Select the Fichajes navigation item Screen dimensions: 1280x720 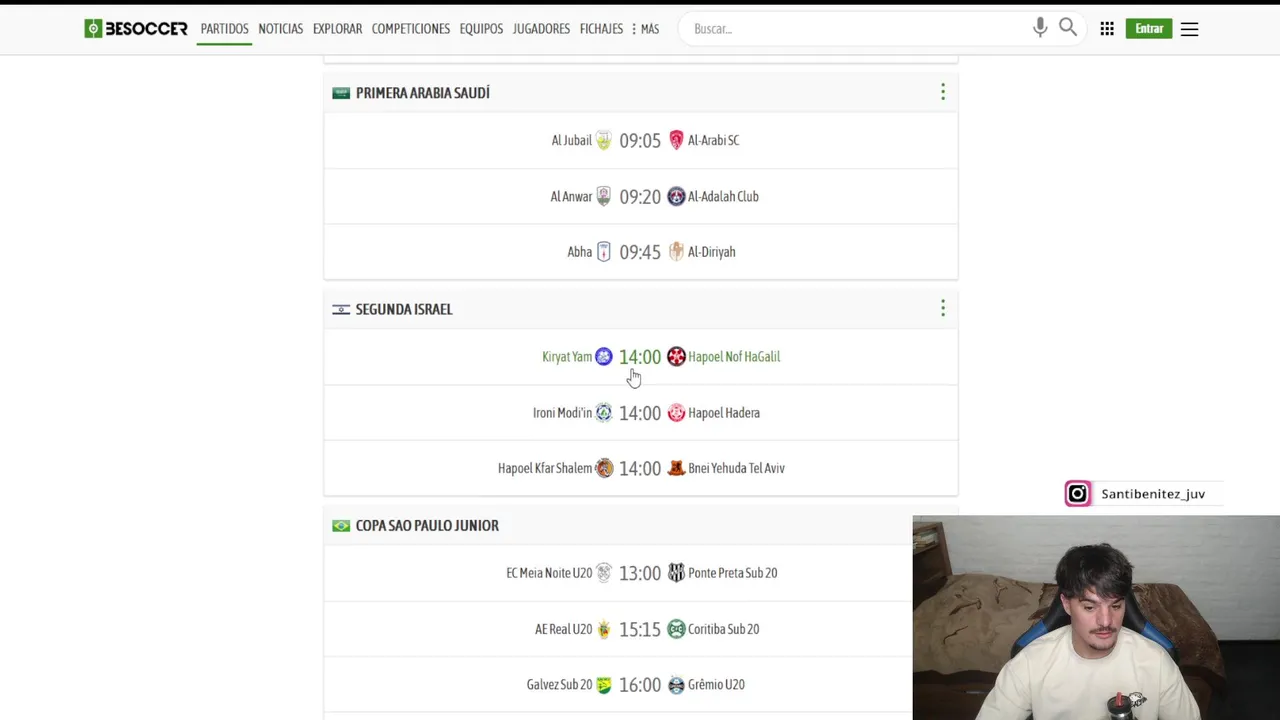[x=601, y=29]
